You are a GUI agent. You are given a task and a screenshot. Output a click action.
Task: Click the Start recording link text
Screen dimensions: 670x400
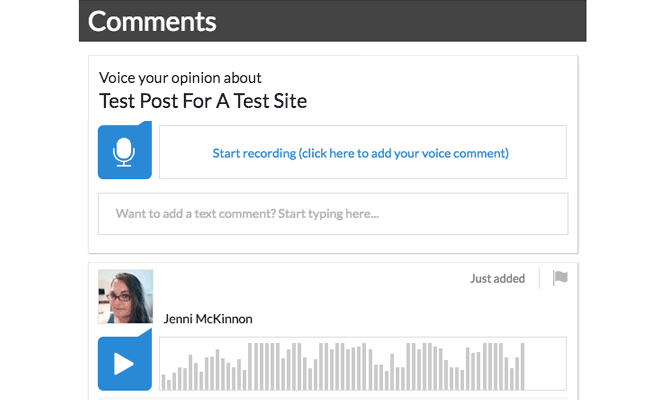(360, 153)
